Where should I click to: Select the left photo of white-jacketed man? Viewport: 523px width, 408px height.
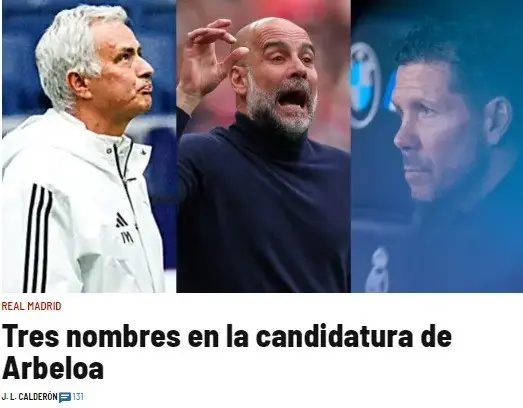[x=89, y=146]
